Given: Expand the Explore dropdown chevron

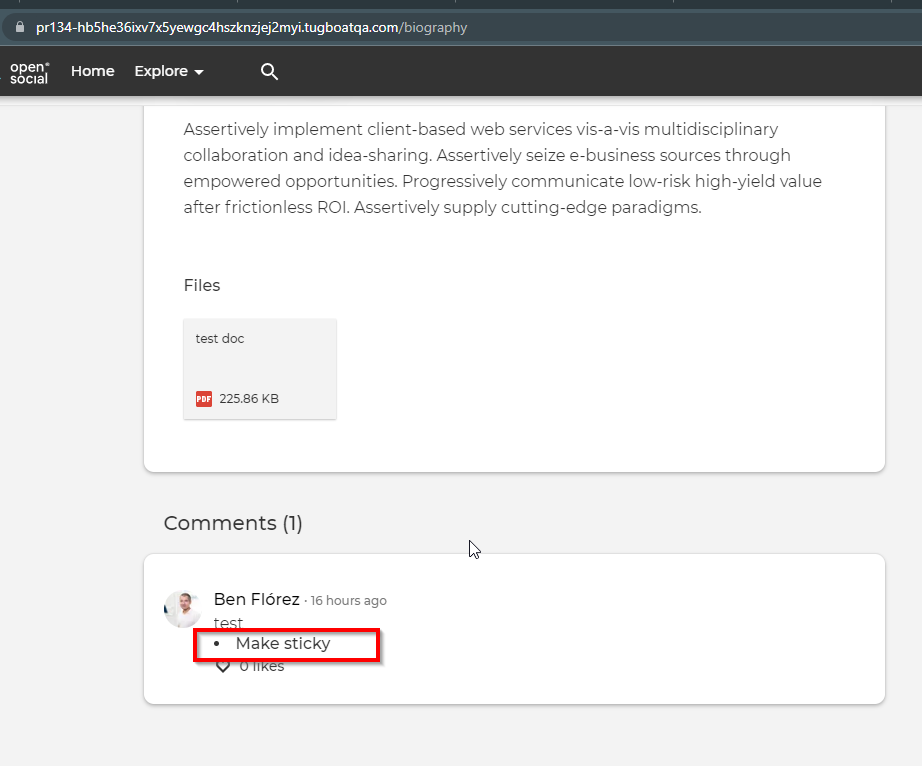Looking at the screenshot, I should click(197, 72).
